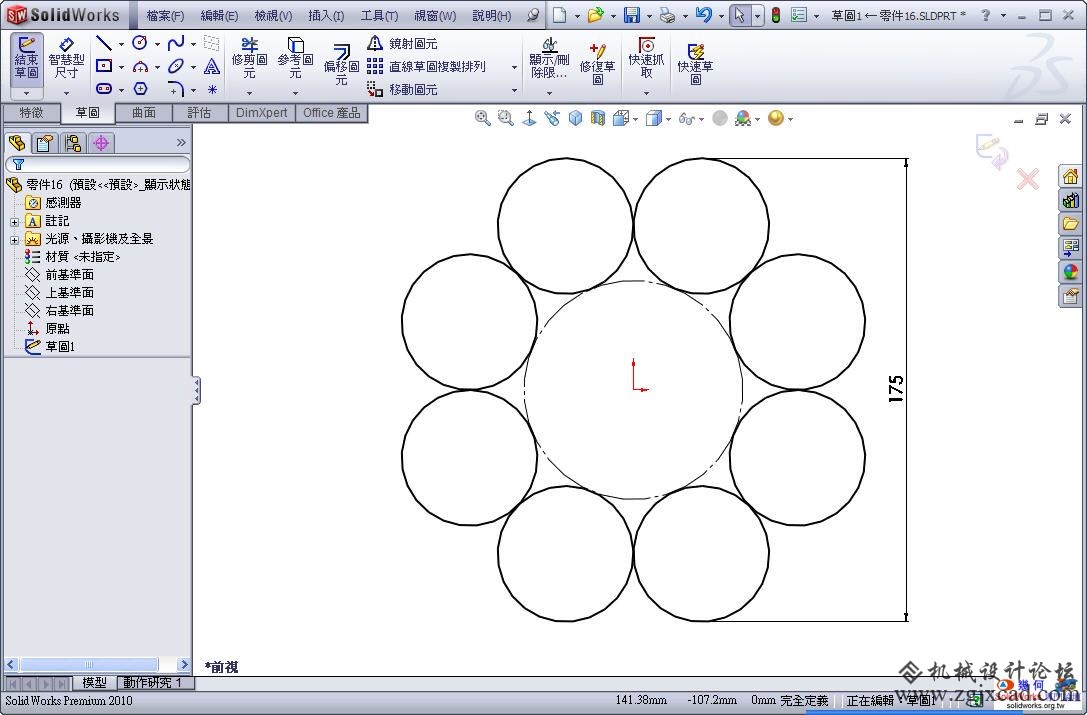1087x715 pixels.
Task: Expand the panel tabs with double chevron
Action: click(x=181, y=143)
